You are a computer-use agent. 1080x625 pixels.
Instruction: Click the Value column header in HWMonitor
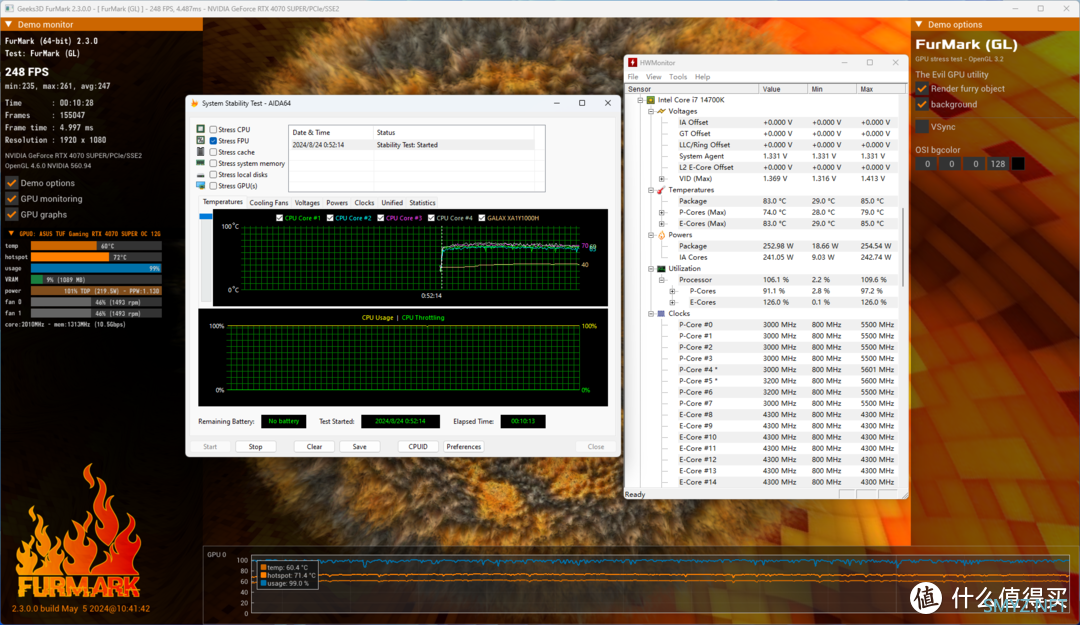click(783, 89)
